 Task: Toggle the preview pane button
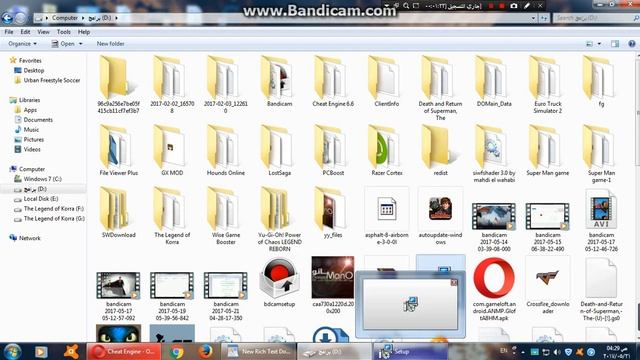point(615,44)
